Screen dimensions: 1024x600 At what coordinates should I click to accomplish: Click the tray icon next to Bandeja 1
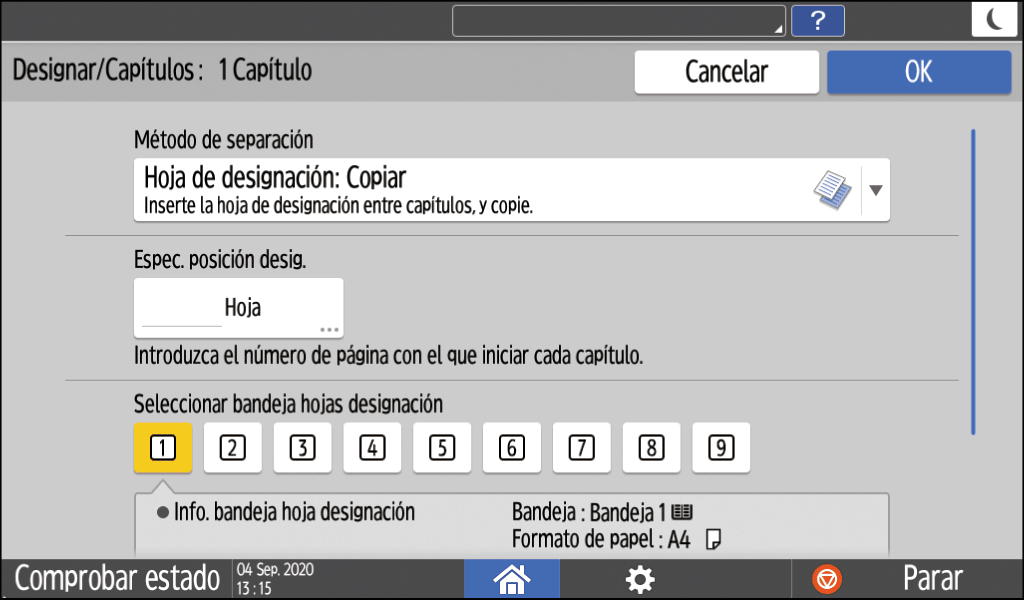[683, 513]
